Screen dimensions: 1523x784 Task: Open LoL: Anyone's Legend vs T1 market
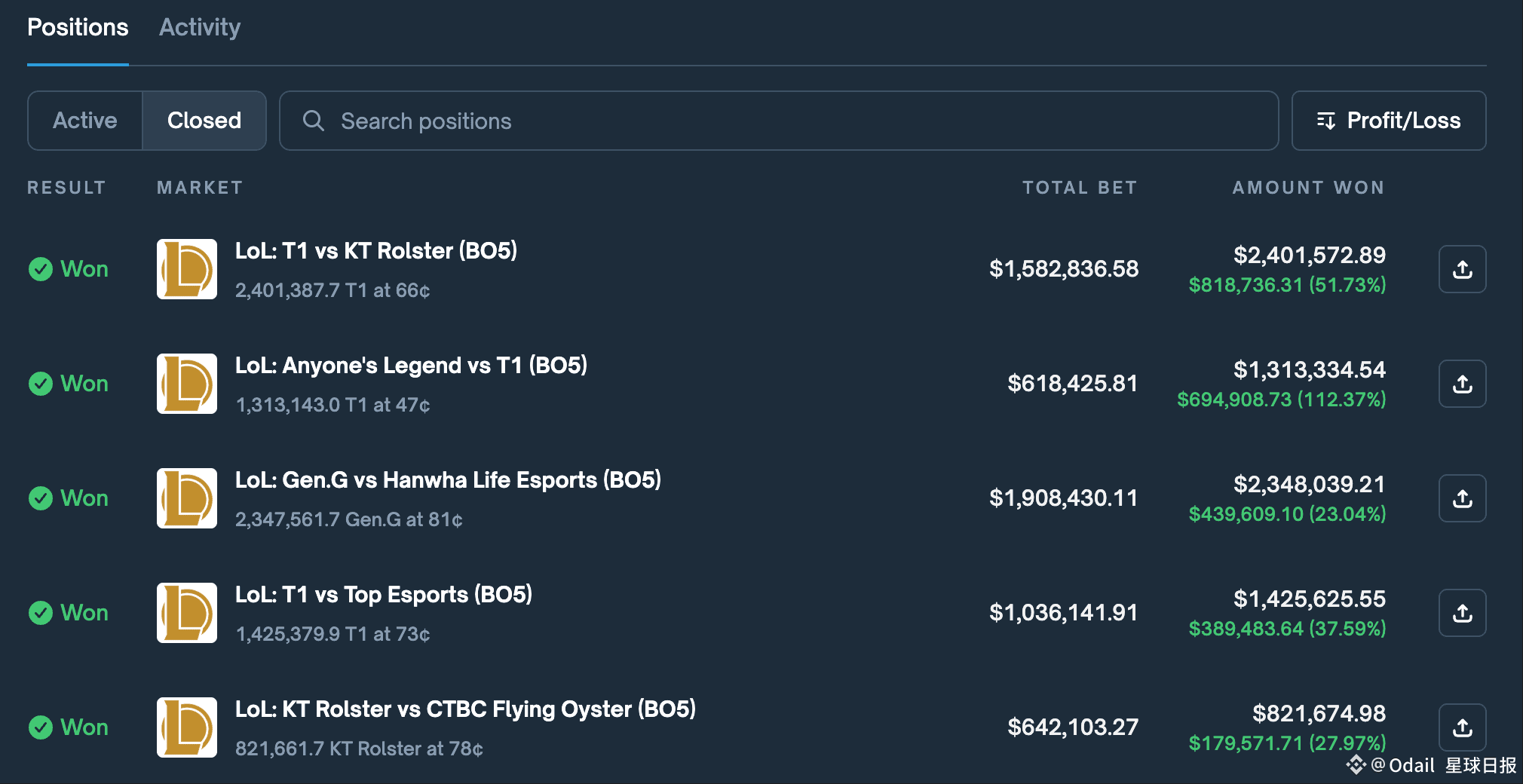coord(411,366)
